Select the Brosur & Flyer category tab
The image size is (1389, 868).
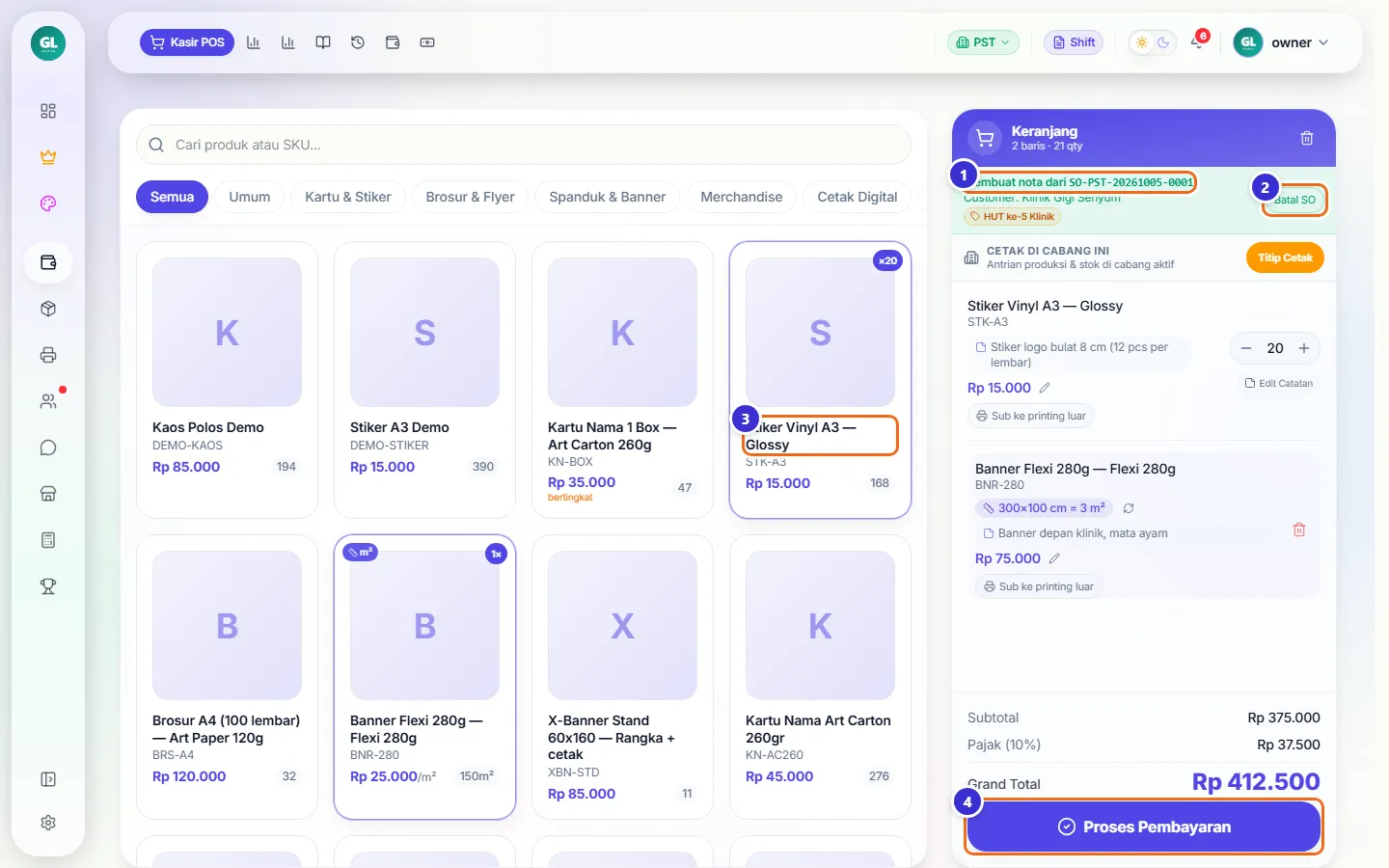(471, 197)
